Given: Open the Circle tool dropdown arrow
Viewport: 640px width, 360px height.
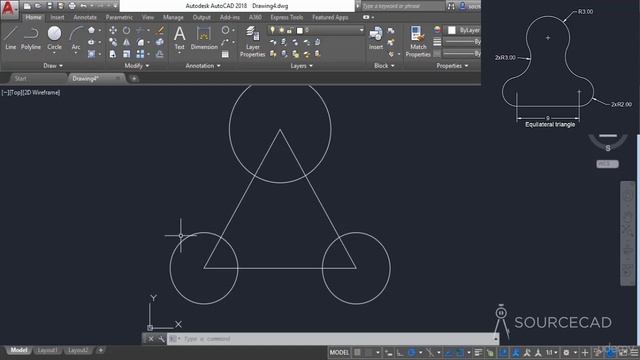Looking at the screenshot, I should (x=54, y=53).
